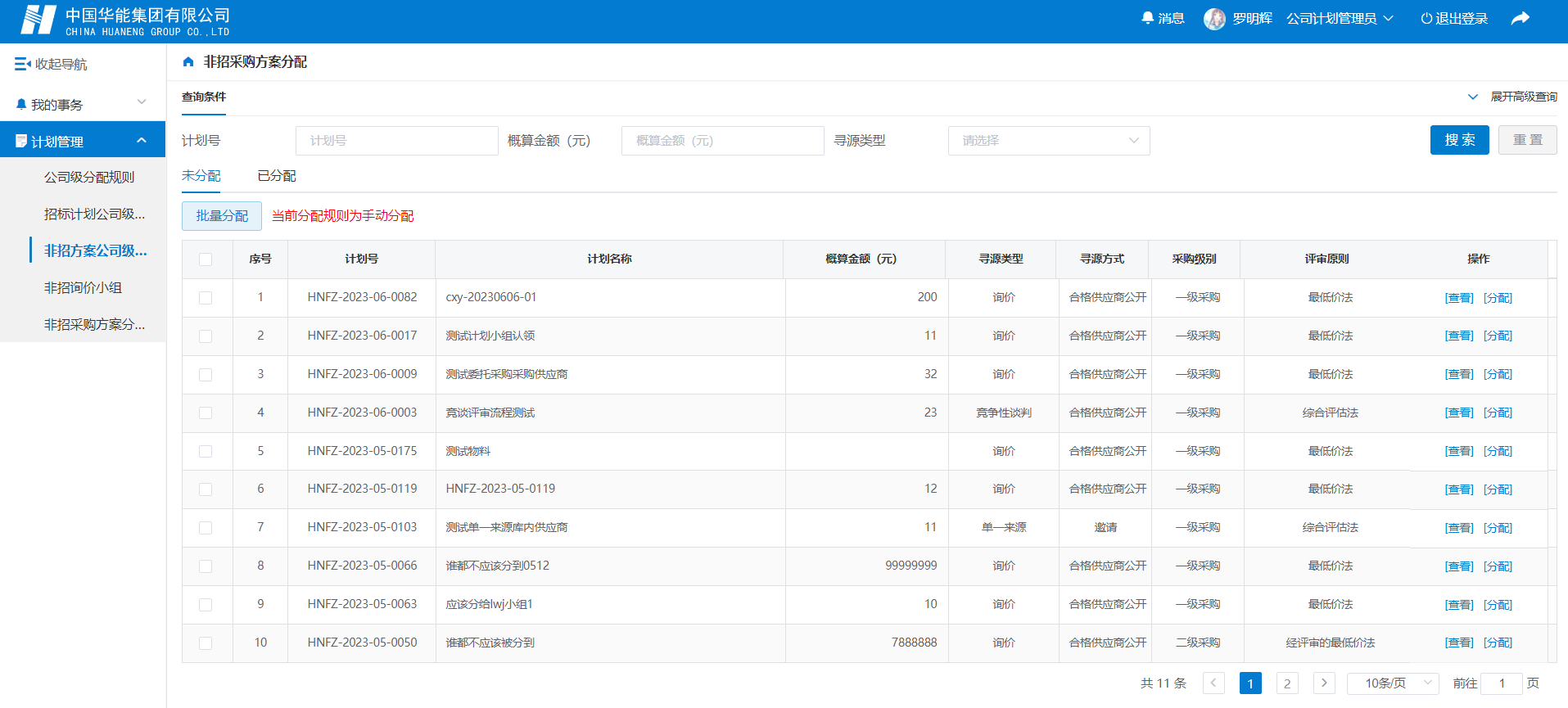
Task: Click the 批量分配 batch assign button
Action: coord(222,216)
